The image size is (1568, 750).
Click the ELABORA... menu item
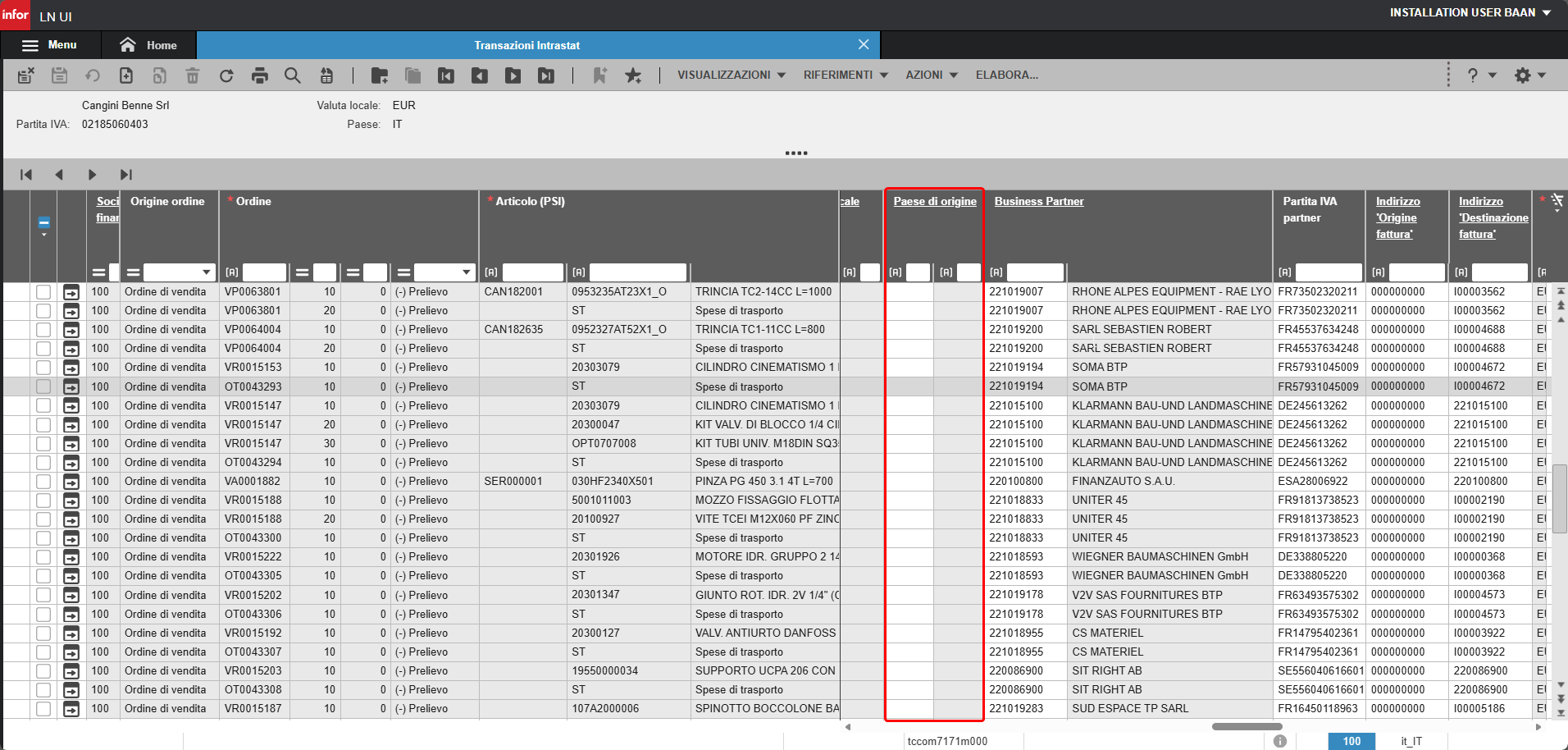tap(1007, 75)
